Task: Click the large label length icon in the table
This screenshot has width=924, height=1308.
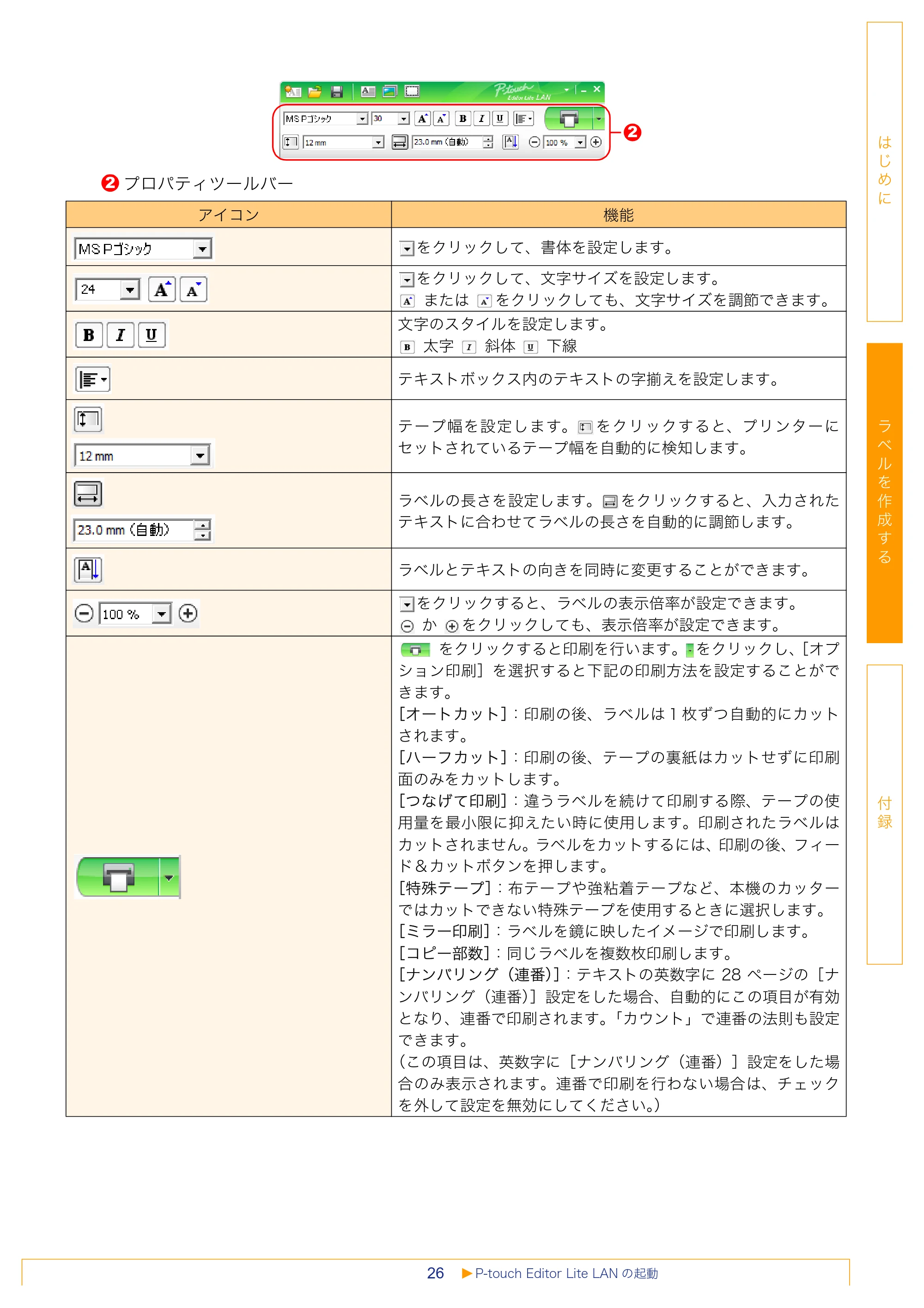Action: point(88,494)
